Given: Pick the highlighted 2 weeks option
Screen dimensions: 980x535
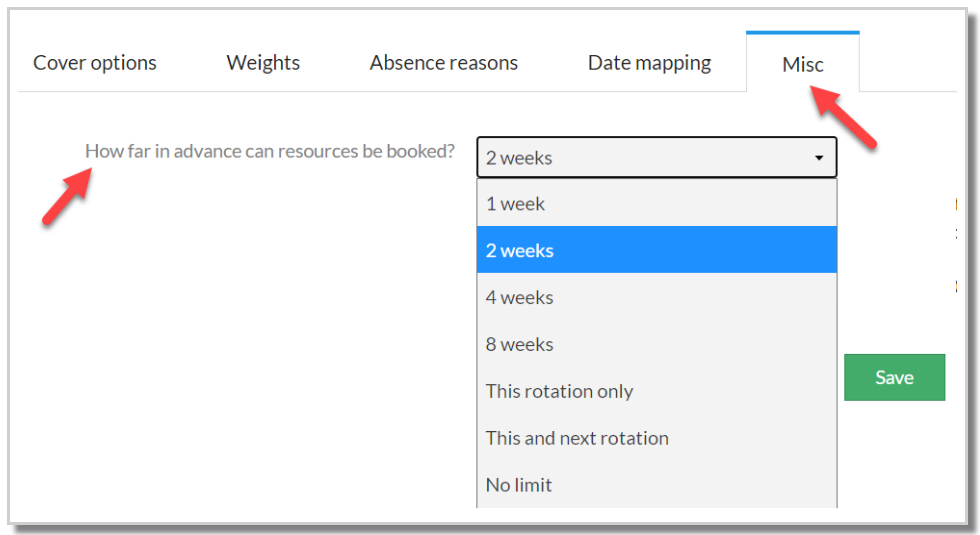Looking at the screenshot, I should pyautogui.click(x=656, y=250).
